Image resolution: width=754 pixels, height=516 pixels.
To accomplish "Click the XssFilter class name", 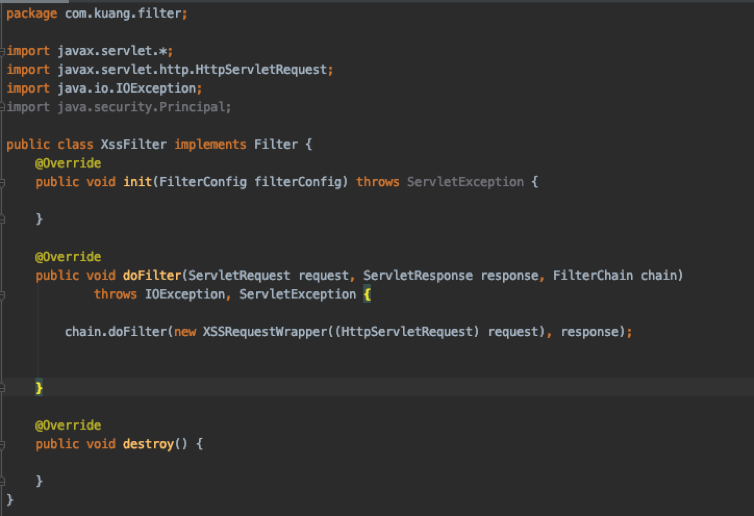I will 133,144.
